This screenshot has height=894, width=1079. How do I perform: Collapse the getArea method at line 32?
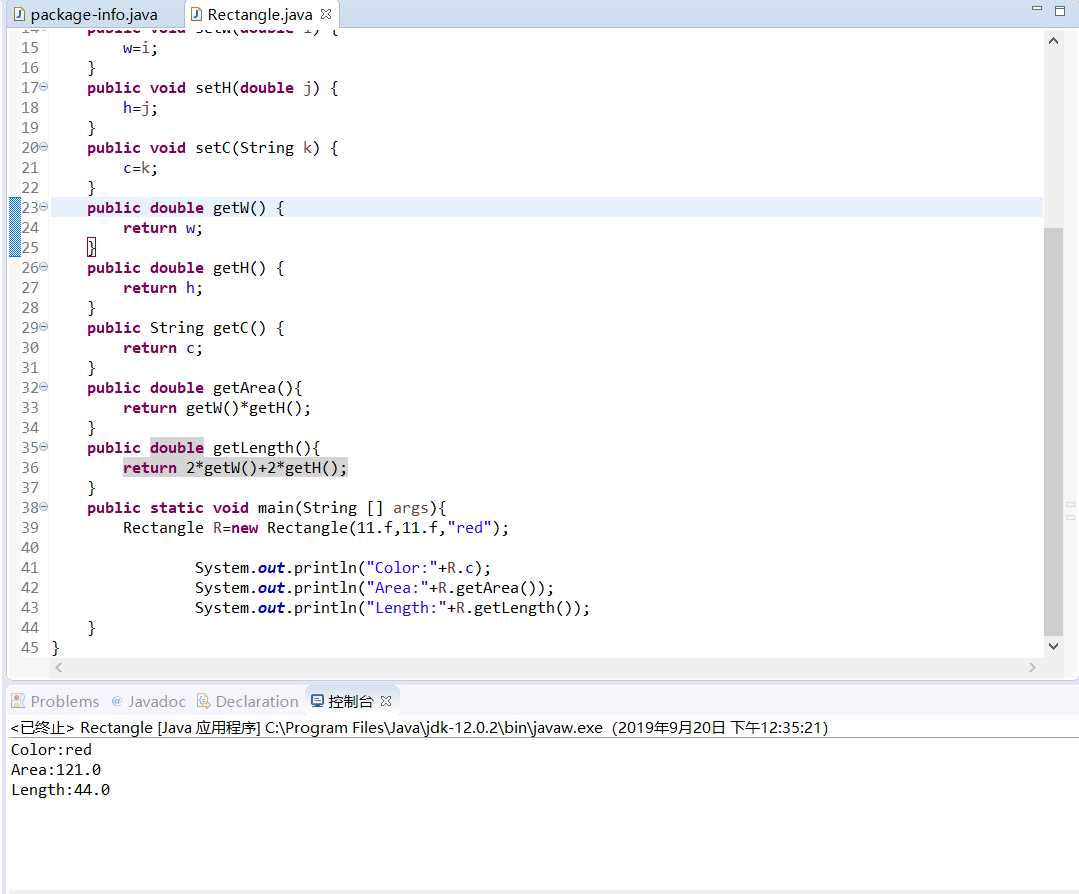point(44,387)
